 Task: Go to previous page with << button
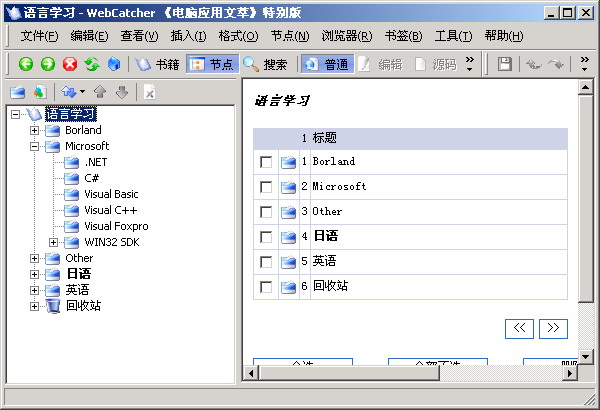click(519, 329)
